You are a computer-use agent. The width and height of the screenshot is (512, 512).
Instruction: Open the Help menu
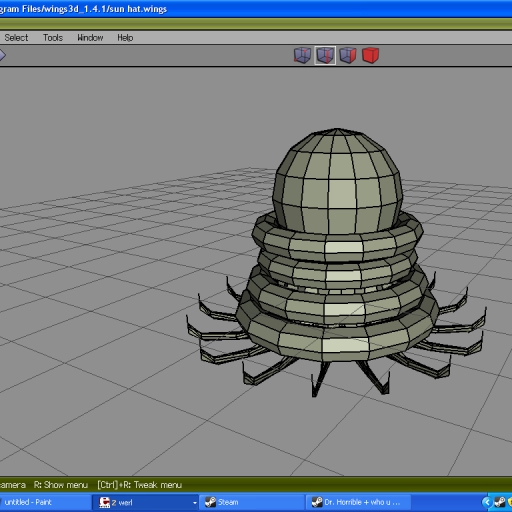point(125,38)
